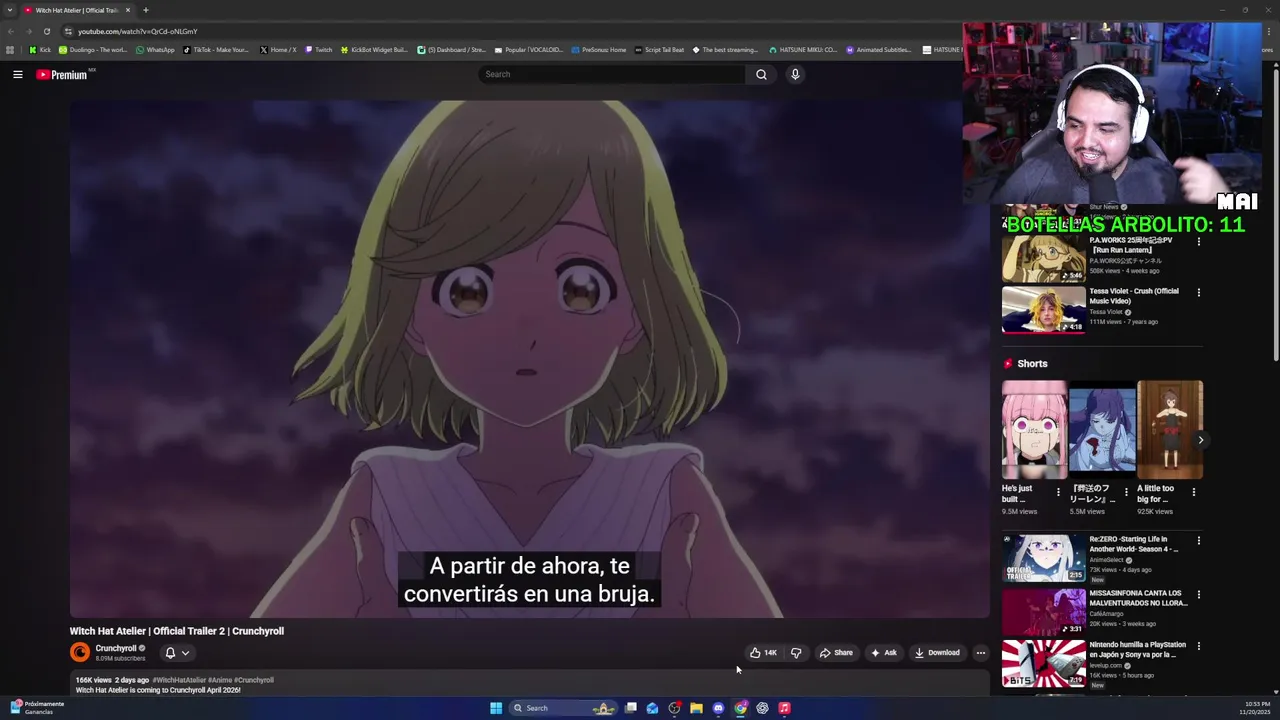Click the Windows taskbar search box
Viewport: 1280px width, 720px height.
(x=563, y=708)
